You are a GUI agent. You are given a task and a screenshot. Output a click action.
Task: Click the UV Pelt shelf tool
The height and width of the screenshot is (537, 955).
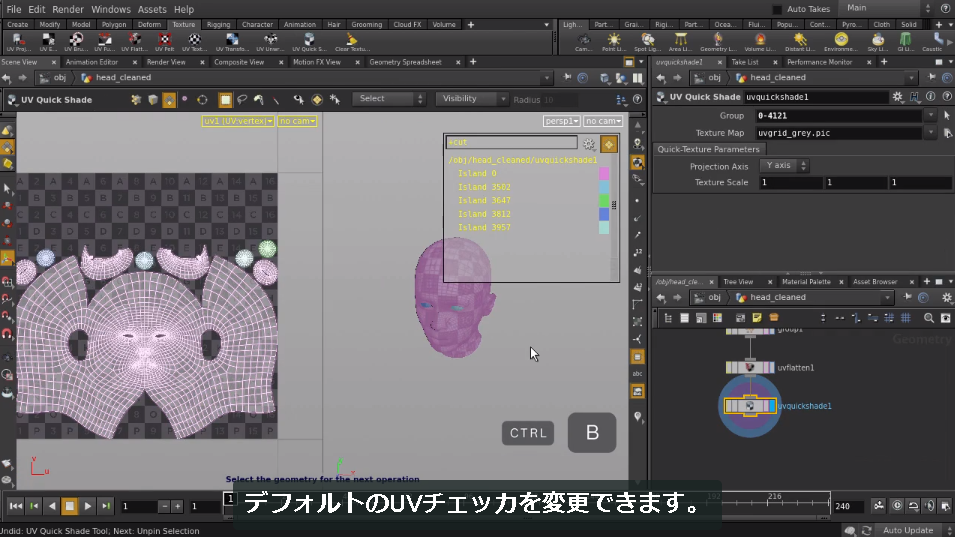[164, 41]
